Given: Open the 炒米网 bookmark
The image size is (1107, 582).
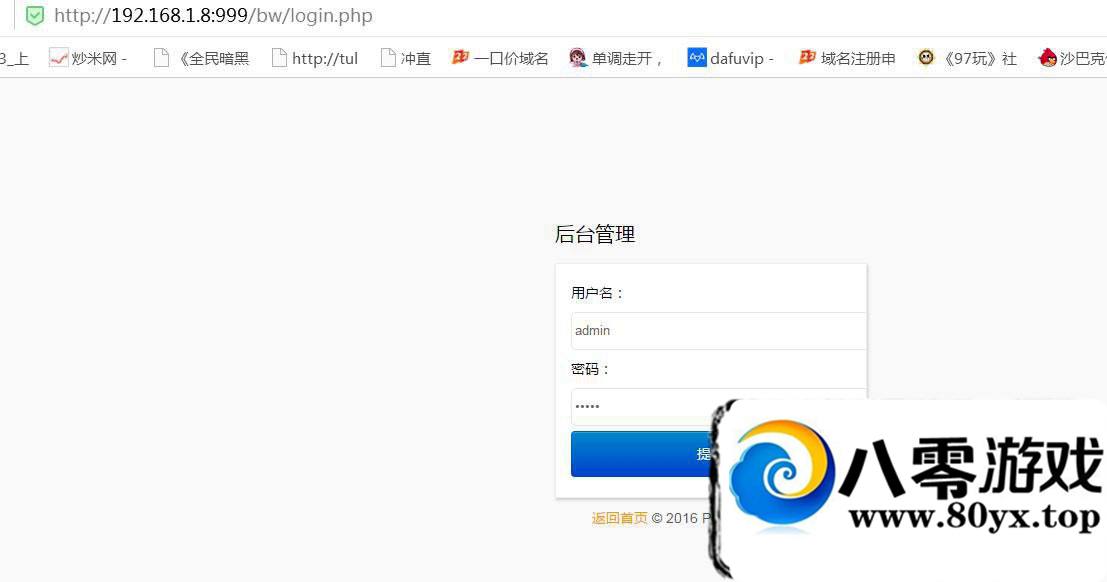Looking at the screenshot, I should coord(88,58).
